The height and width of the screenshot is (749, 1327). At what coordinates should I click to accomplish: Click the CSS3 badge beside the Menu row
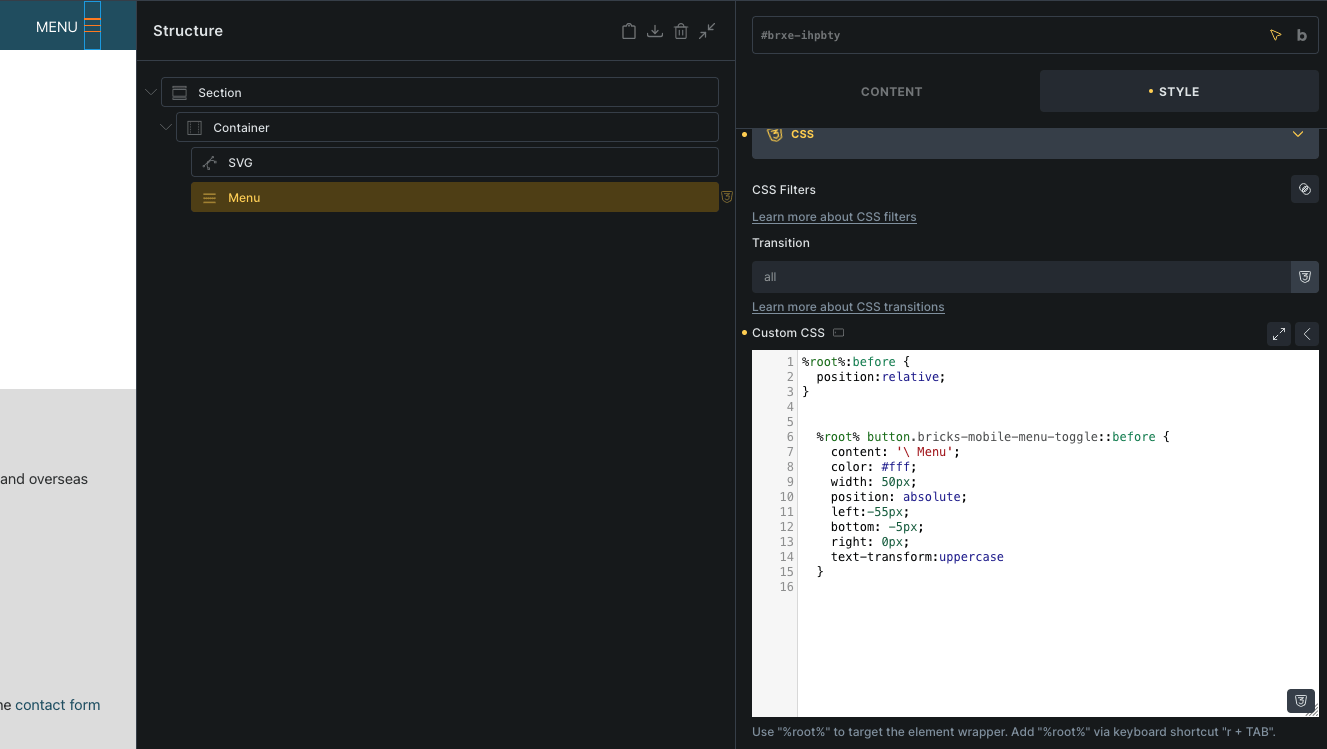pyautogui.click(x=727, y=197)
